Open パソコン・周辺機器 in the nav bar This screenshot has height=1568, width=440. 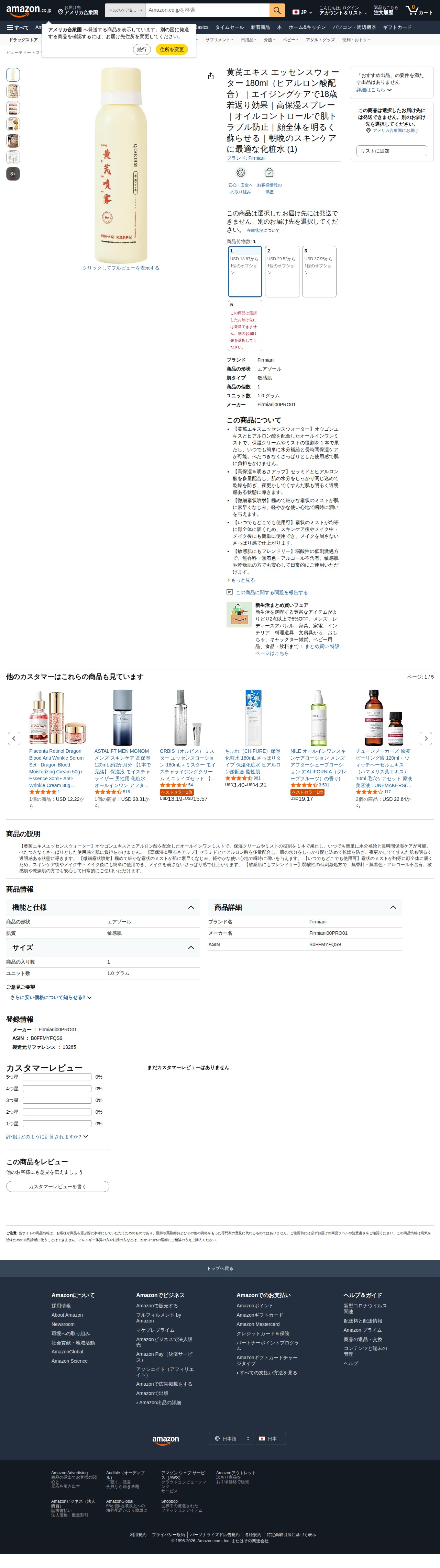tap(354, 27)
